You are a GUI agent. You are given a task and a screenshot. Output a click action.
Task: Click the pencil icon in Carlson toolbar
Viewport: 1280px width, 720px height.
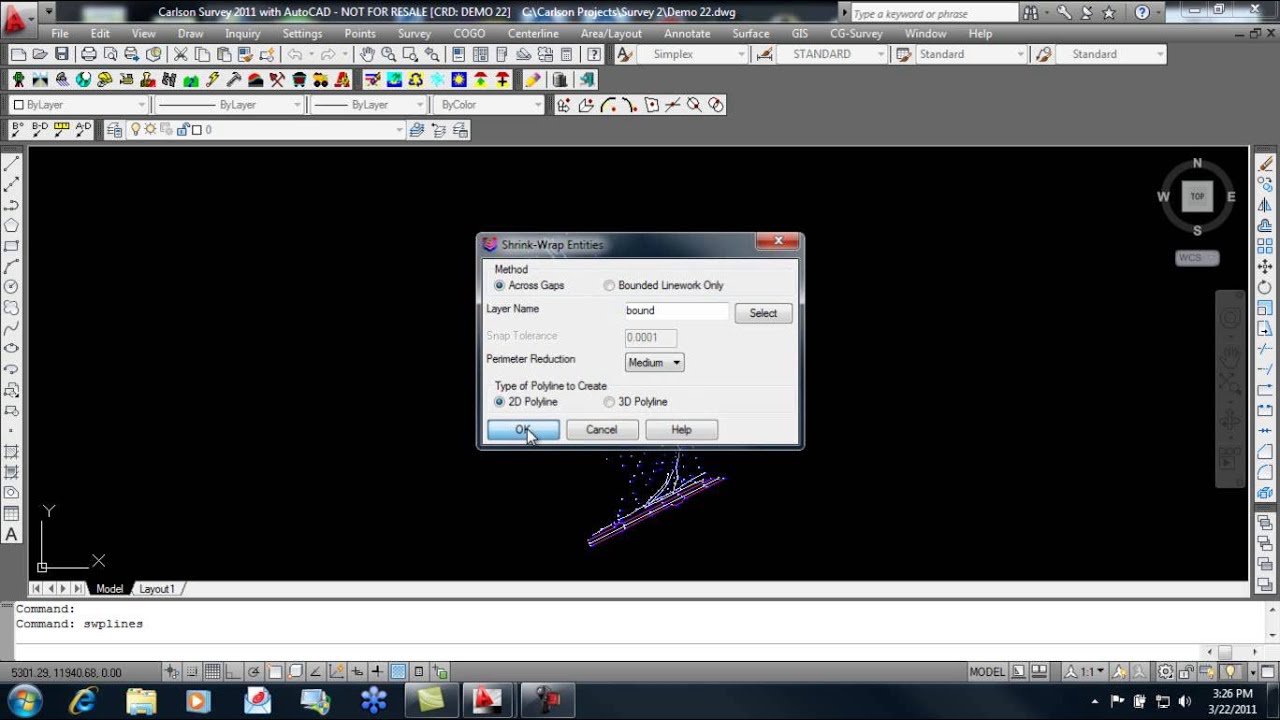coord(533,79)
